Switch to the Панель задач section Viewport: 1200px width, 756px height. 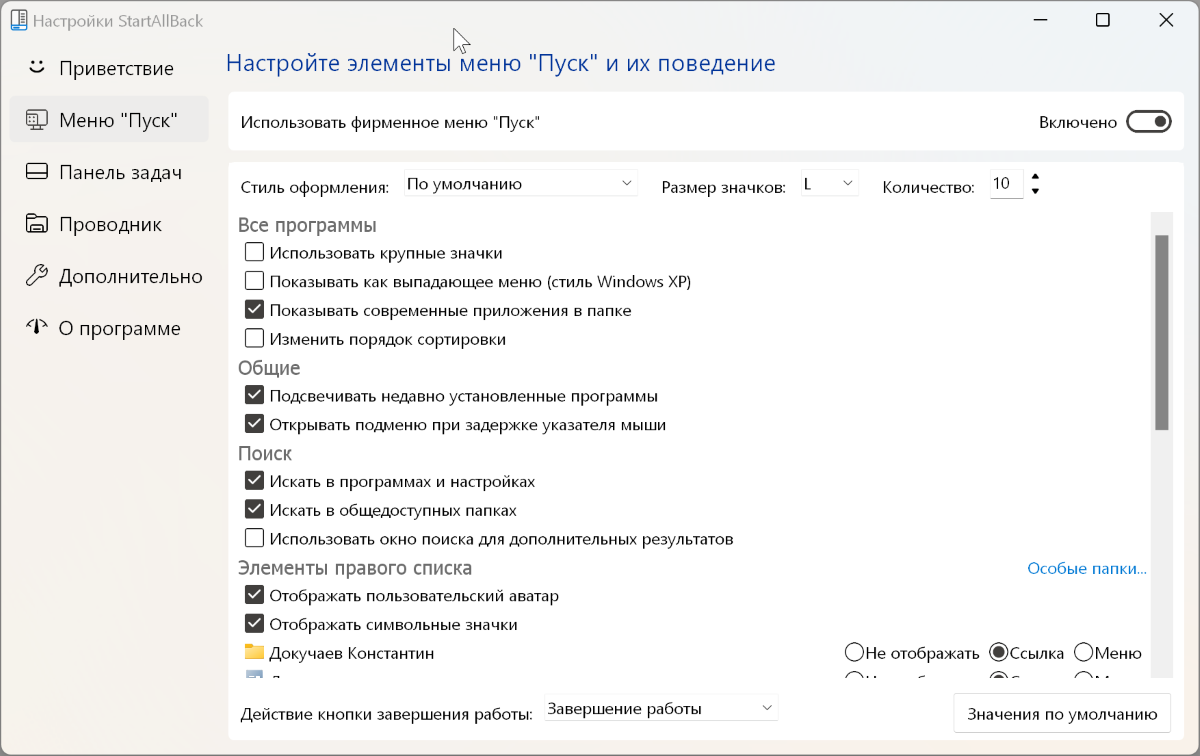click(109, 172)
